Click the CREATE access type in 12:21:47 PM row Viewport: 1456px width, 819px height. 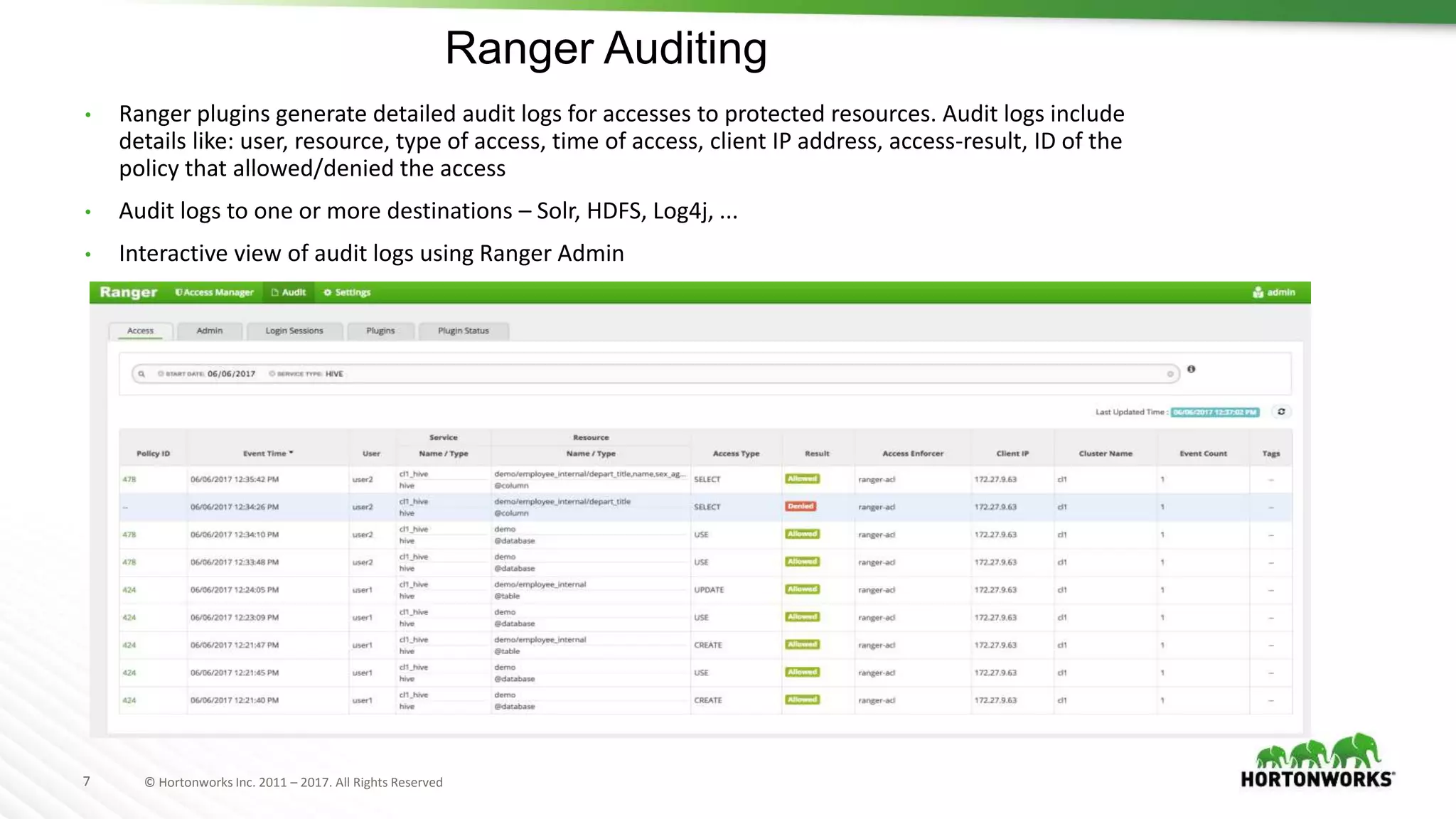point(708,646)
